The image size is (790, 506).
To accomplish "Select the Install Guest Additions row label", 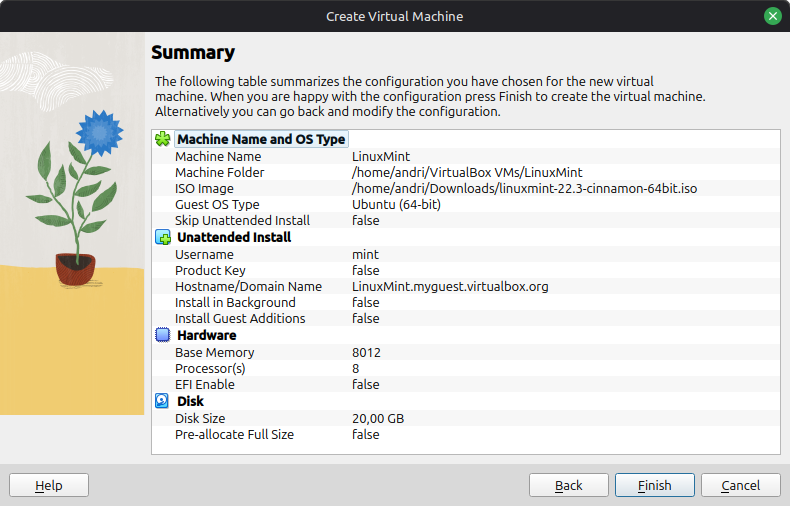I will tap(240, 319).
